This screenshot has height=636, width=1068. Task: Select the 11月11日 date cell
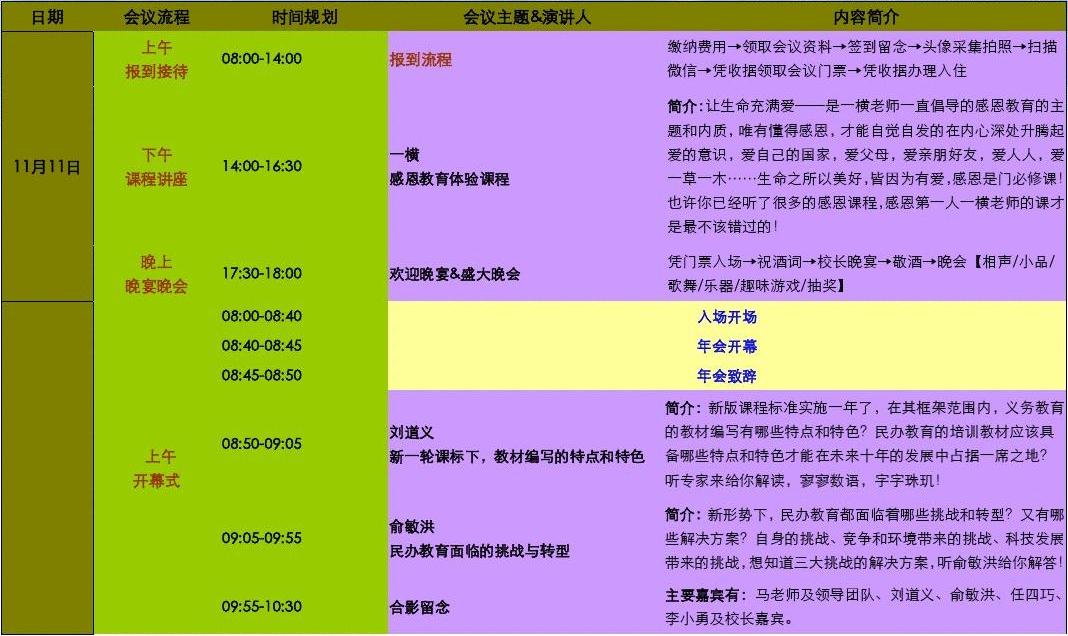point(47,167)
